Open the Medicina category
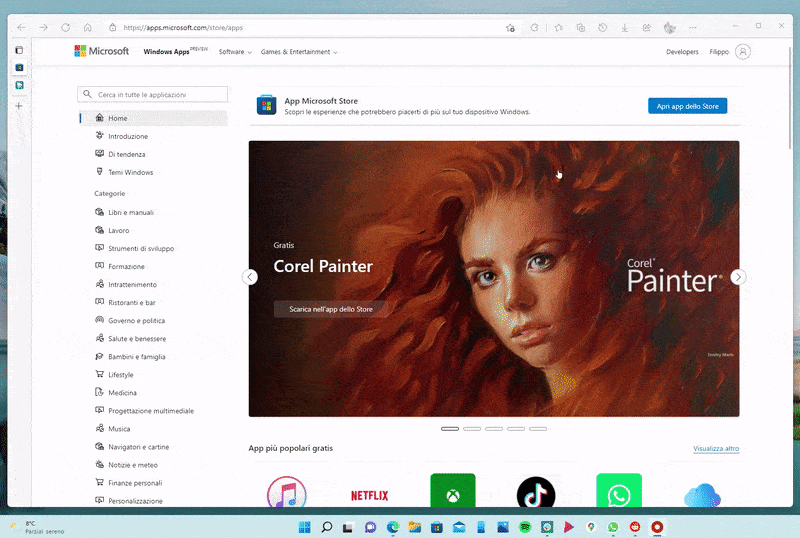 [116, 393]
